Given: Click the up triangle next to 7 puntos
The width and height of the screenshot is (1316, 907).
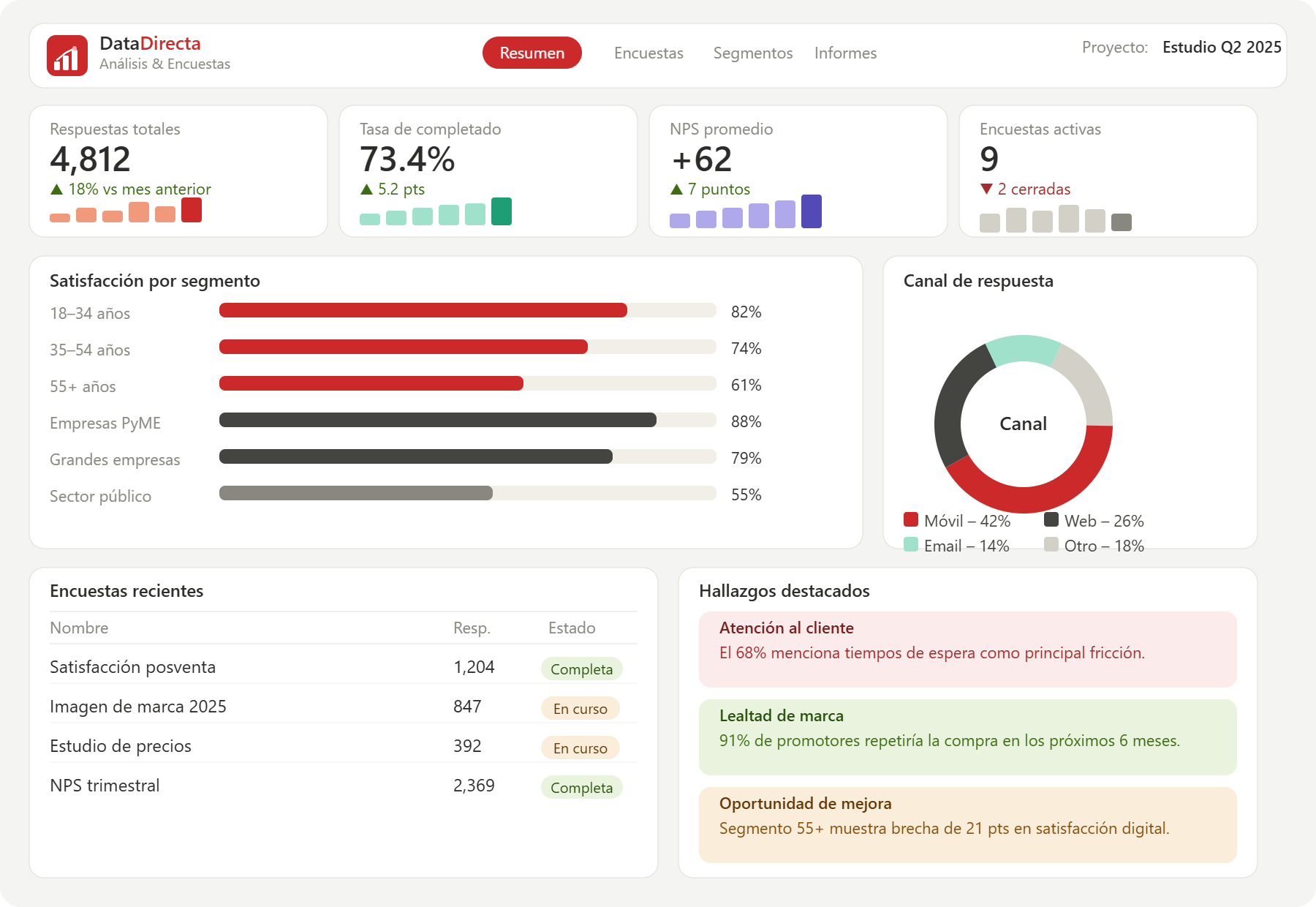Looking at the screenshot, I should tap(676, 189).
